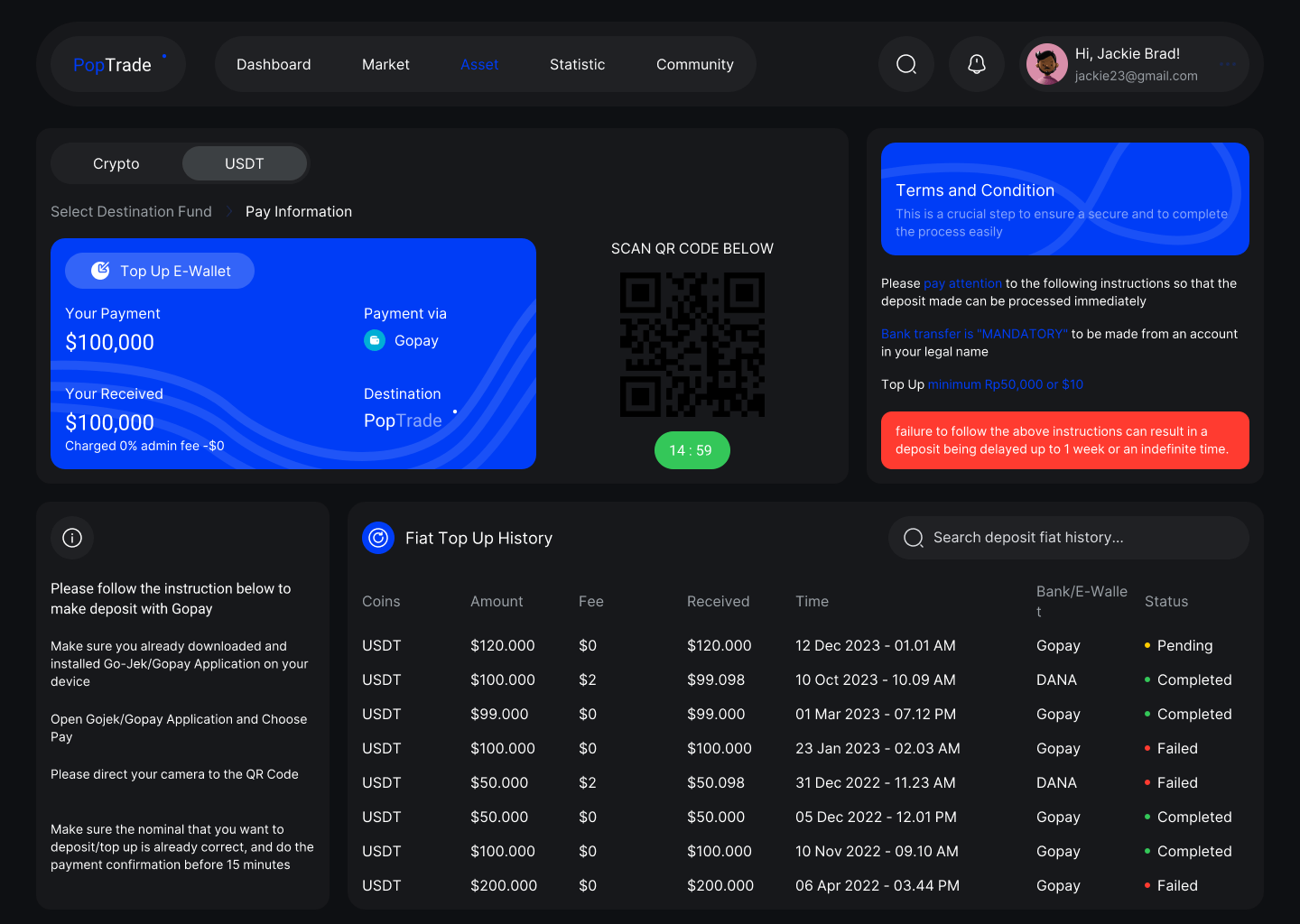Click Failed status on 23 Jan 2023 row

click(x=1172, y=748)
